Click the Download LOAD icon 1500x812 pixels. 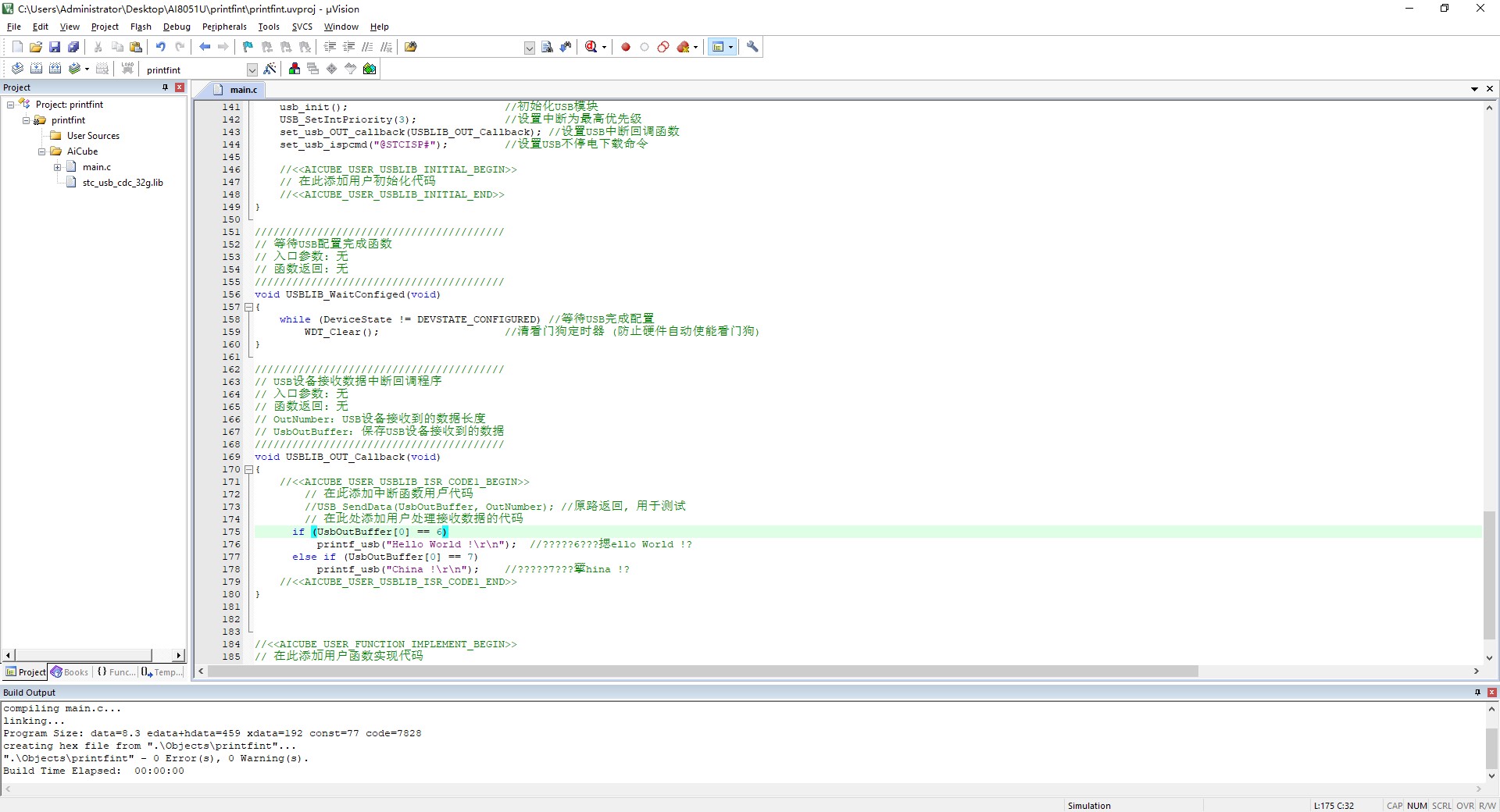pyautogui.click(x=127, y=69)
